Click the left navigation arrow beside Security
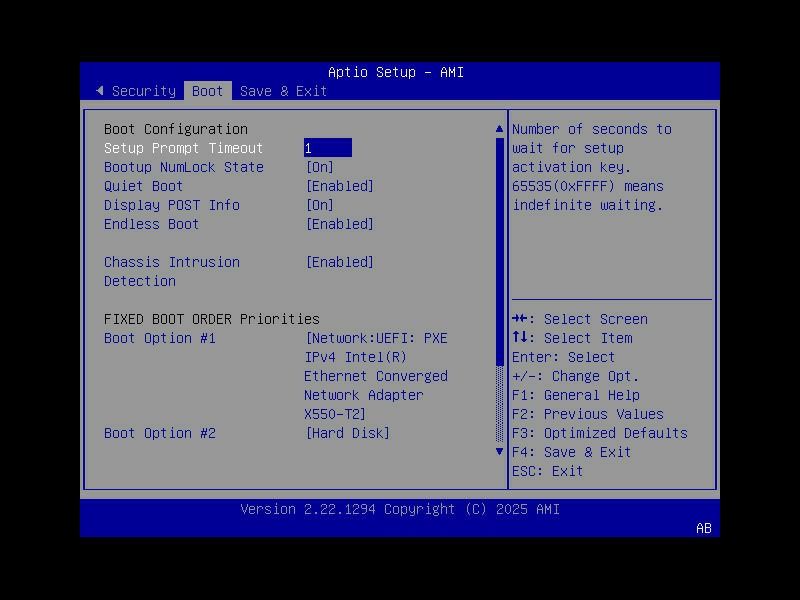 [100, 91]
